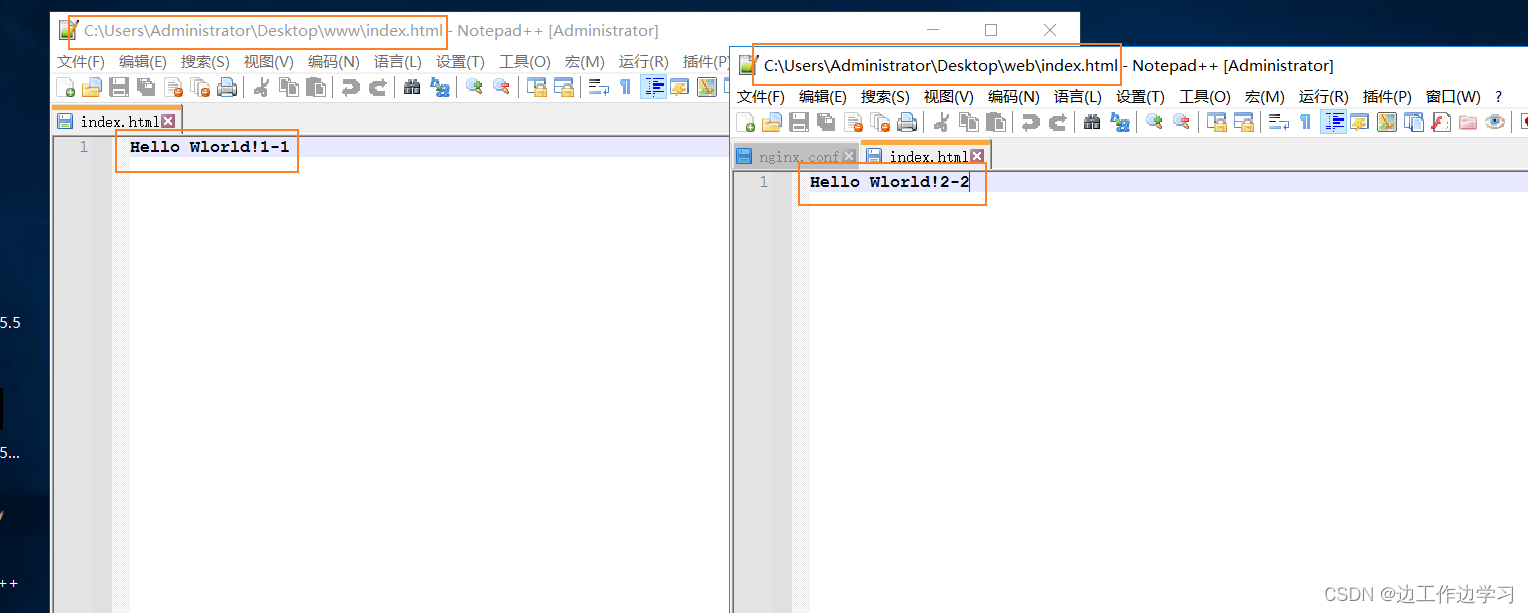Toggle Word wrap in web window toolbar

coord(1278,122)
